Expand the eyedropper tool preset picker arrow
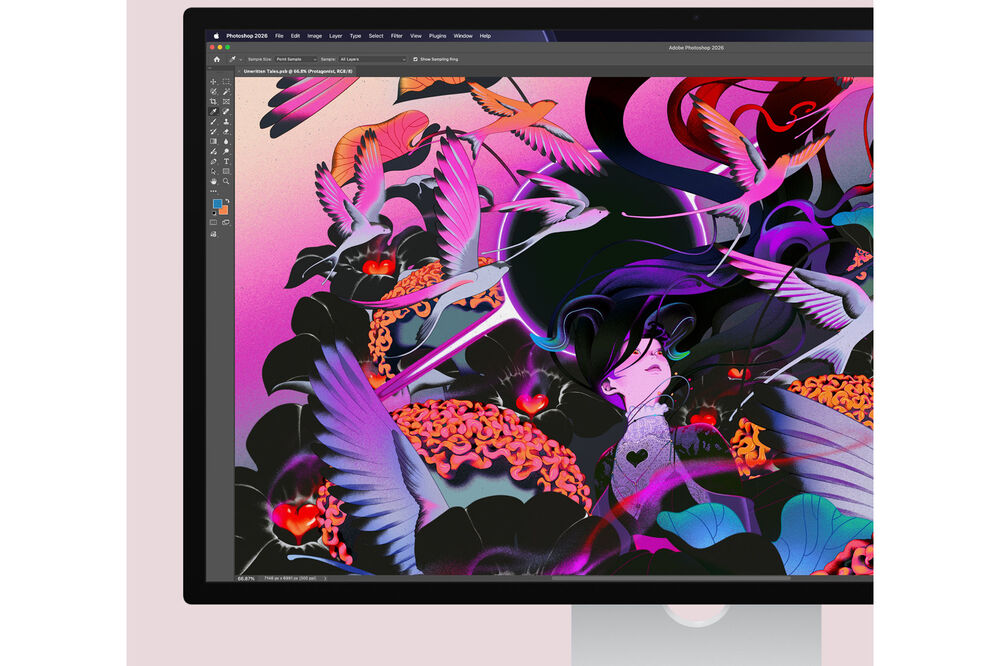Screen dimensions: 1000x666 tap(240, 59)
